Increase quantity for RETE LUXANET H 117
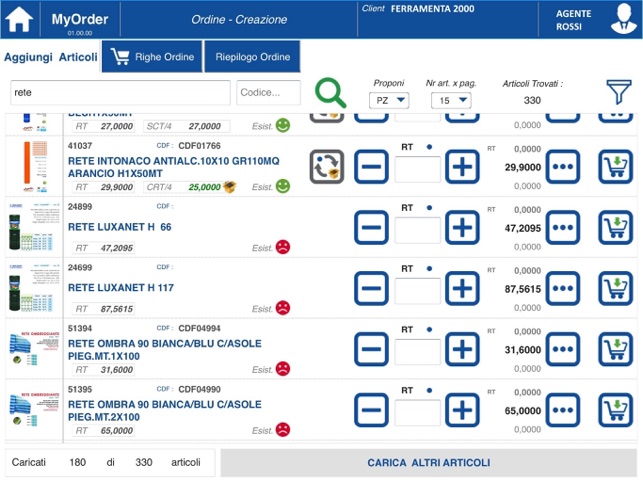 point(462,288)
